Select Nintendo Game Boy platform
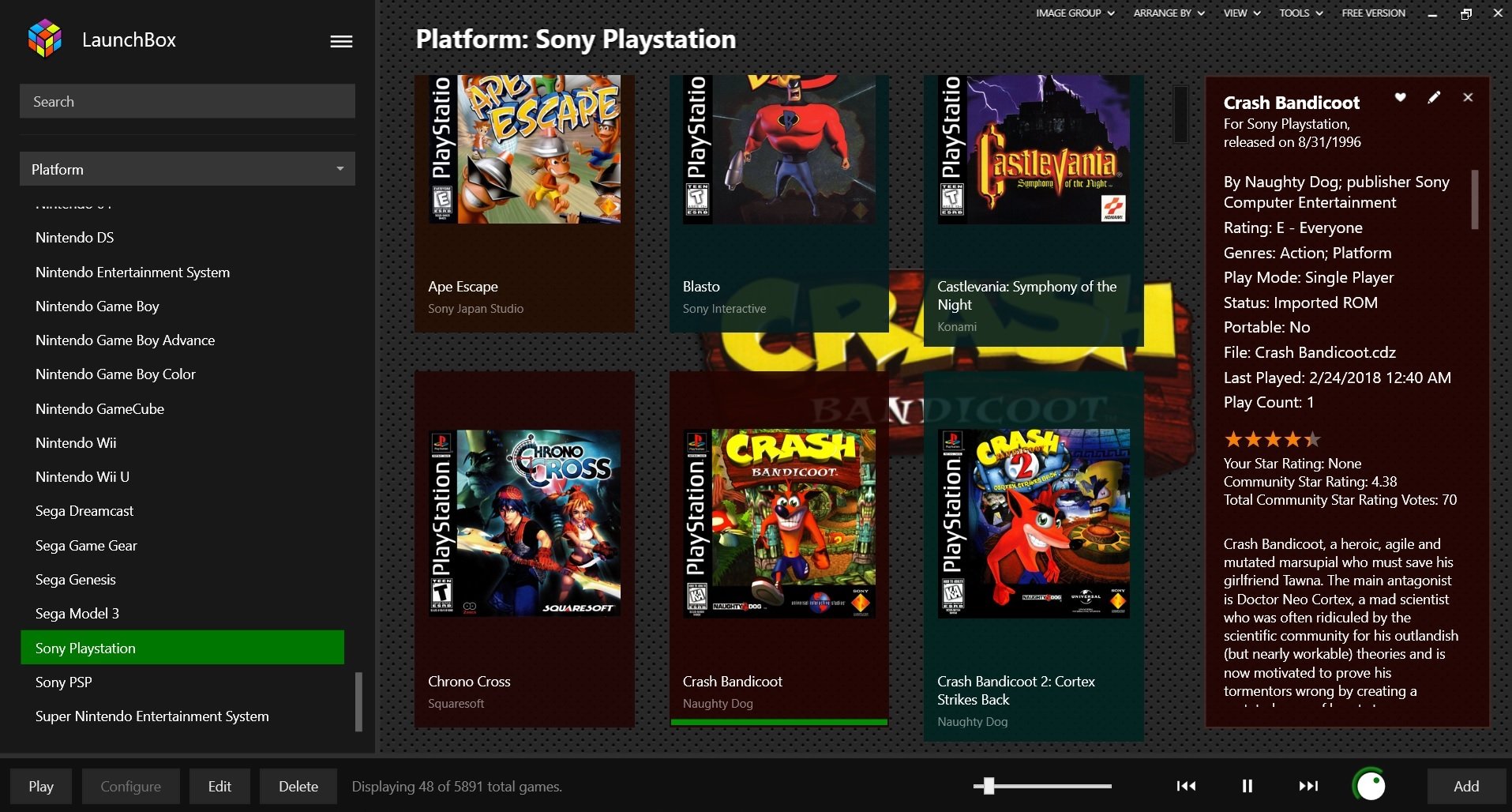Screen dimensions: 1512x812 pos(182,306)
